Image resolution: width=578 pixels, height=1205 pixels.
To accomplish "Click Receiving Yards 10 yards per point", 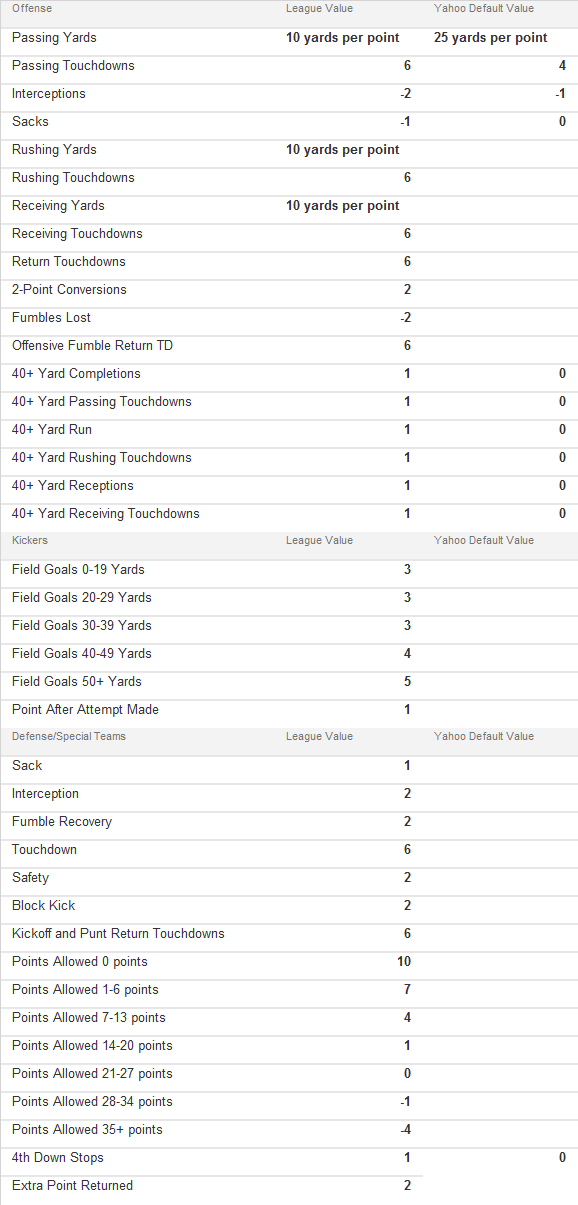I will coord(343,206).
